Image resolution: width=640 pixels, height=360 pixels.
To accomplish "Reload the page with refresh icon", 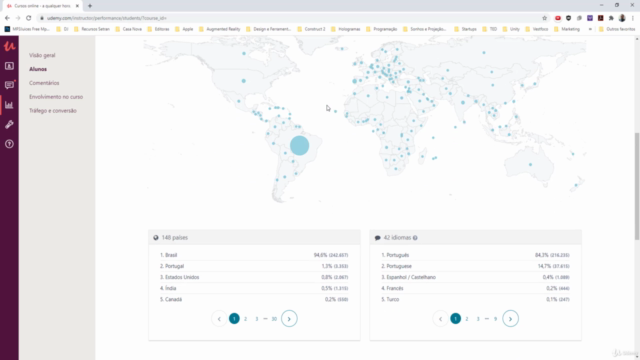I will [29, 18].
